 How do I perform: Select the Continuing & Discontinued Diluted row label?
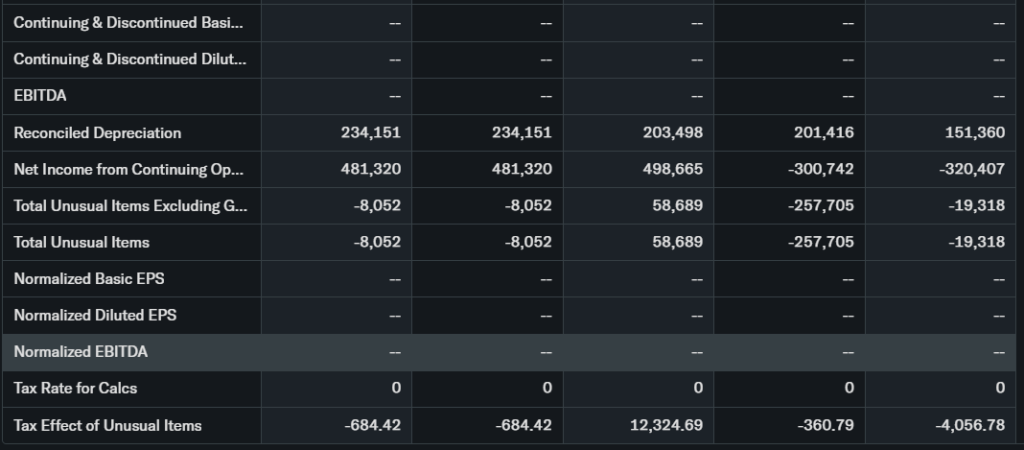pyautogui.click(x=129, y=59)
